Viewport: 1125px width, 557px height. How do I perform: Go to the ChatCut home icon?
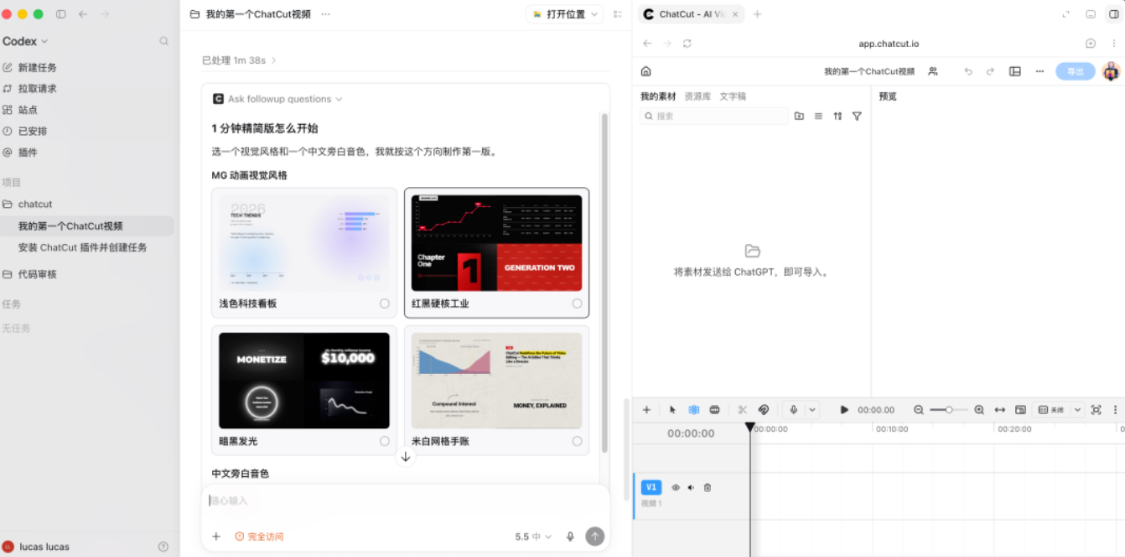(x=646, y=71)
